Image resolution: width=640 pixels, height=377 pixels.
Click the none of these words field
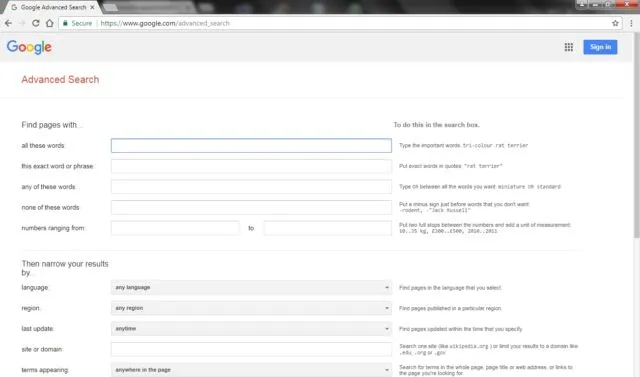coord(251,207)
